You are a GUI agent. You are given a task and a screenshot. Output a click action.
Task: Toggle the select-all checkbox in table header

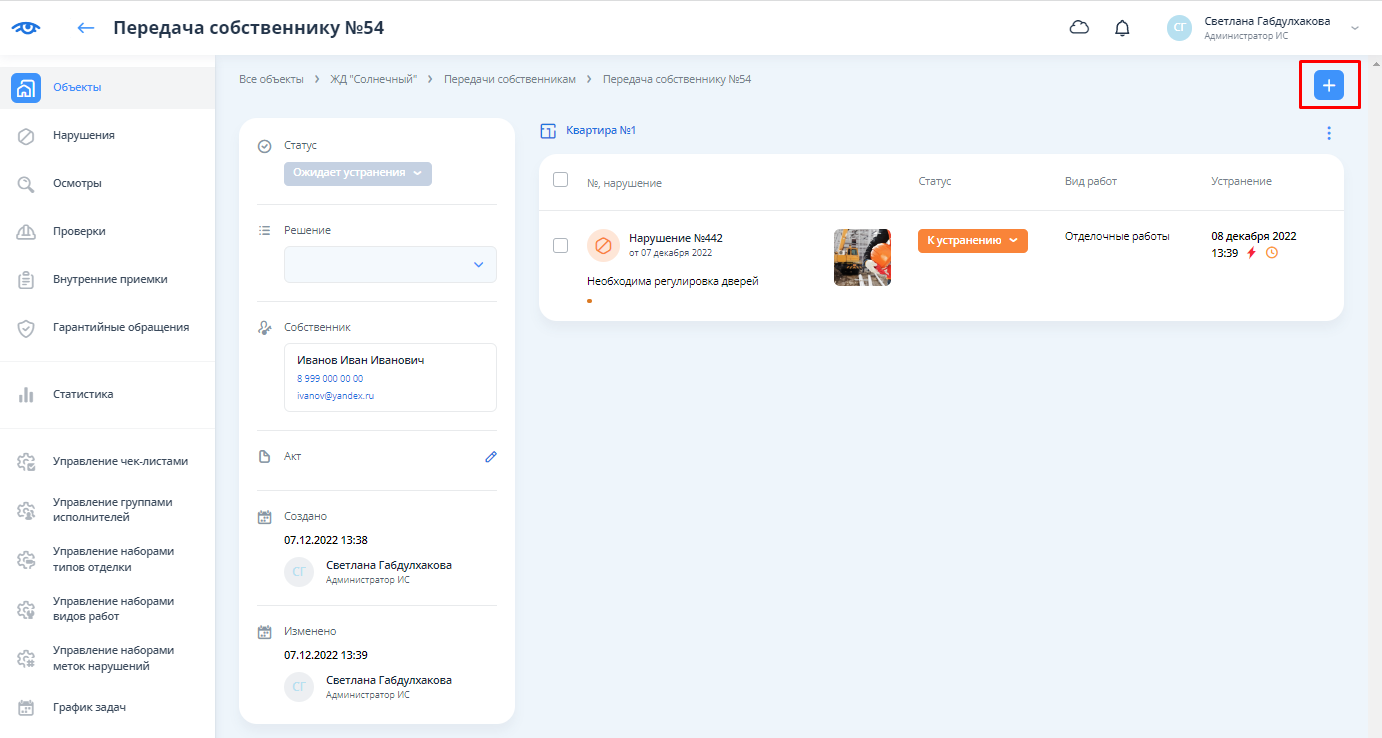[x=561, y=180]
